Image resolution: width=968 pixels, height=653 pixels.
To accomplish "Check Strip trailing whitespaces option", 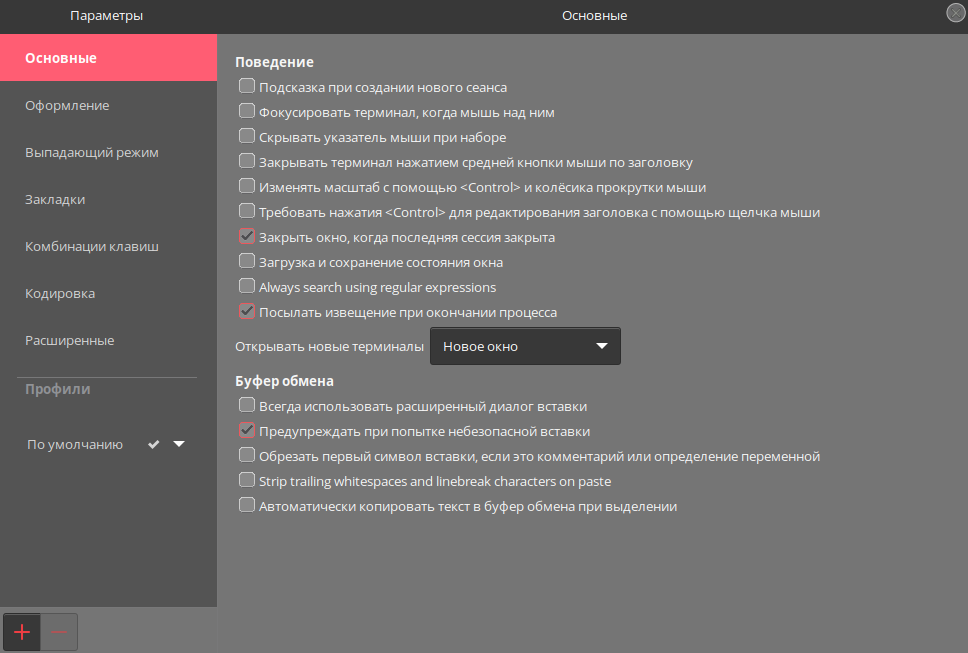I will [247, 480].
